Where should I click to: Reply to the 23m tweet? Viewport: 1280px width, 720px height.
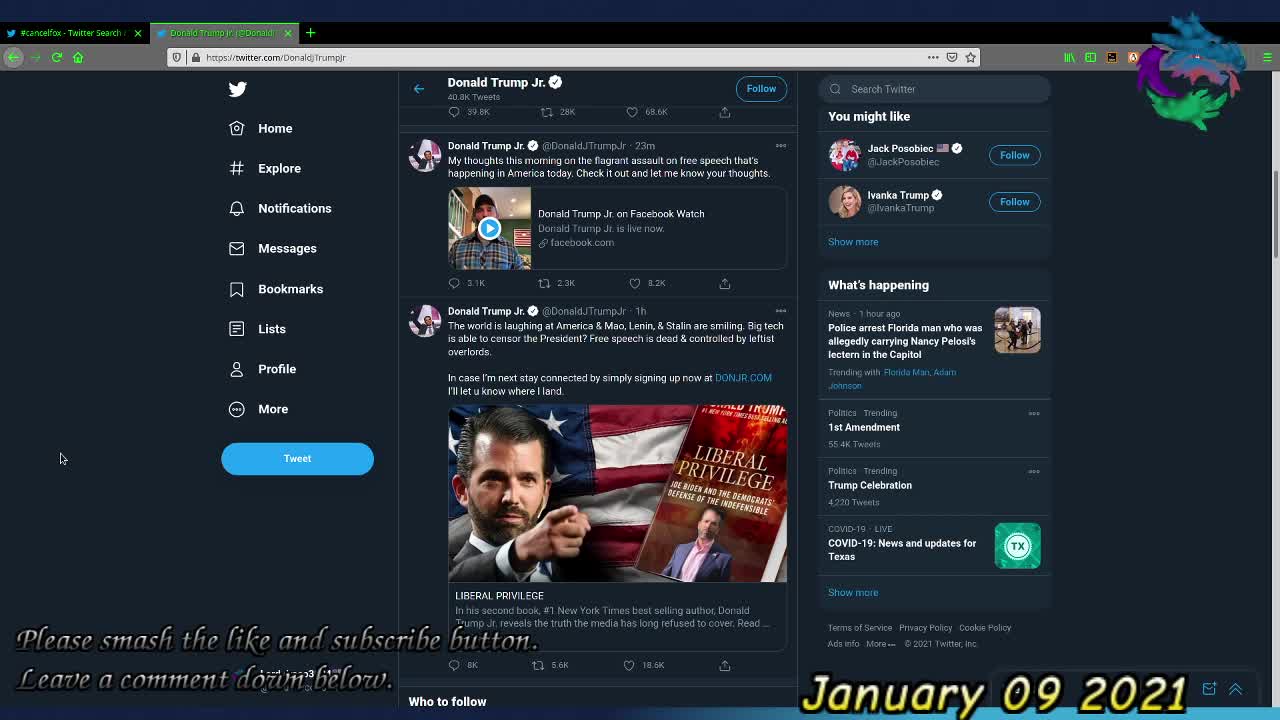454,283
